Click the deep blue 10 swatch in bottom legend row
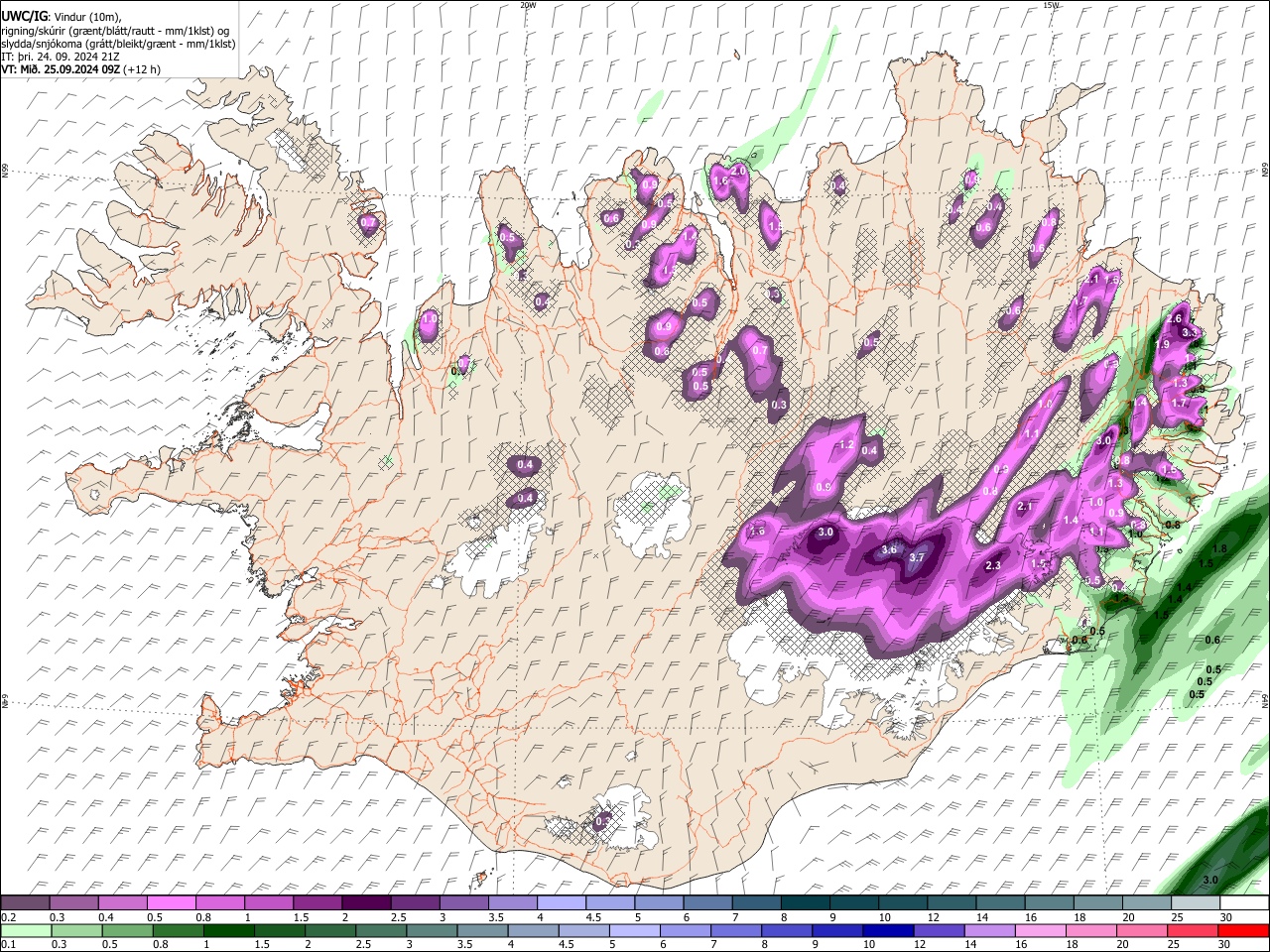The width and height of the screenshot is (1270, 952). (886, 930)
